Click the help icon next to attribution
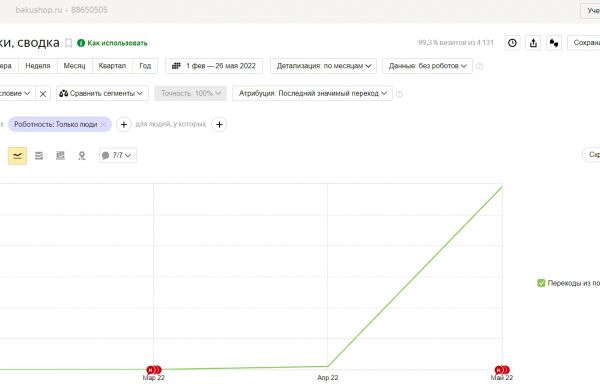 (x=399, y=94)
